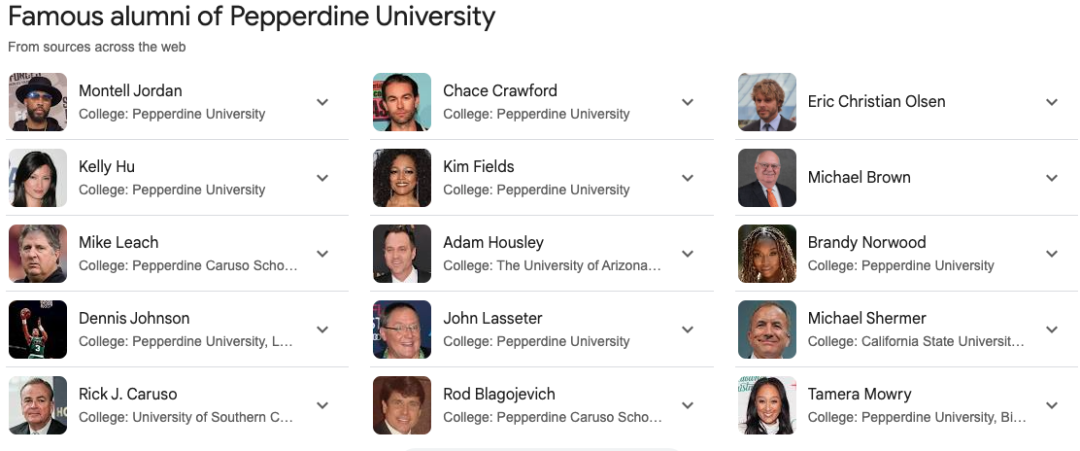Expand the Montell Jordan entry chevron
The height and width of the screenshot is (451, 1080).
click(322, 102)
